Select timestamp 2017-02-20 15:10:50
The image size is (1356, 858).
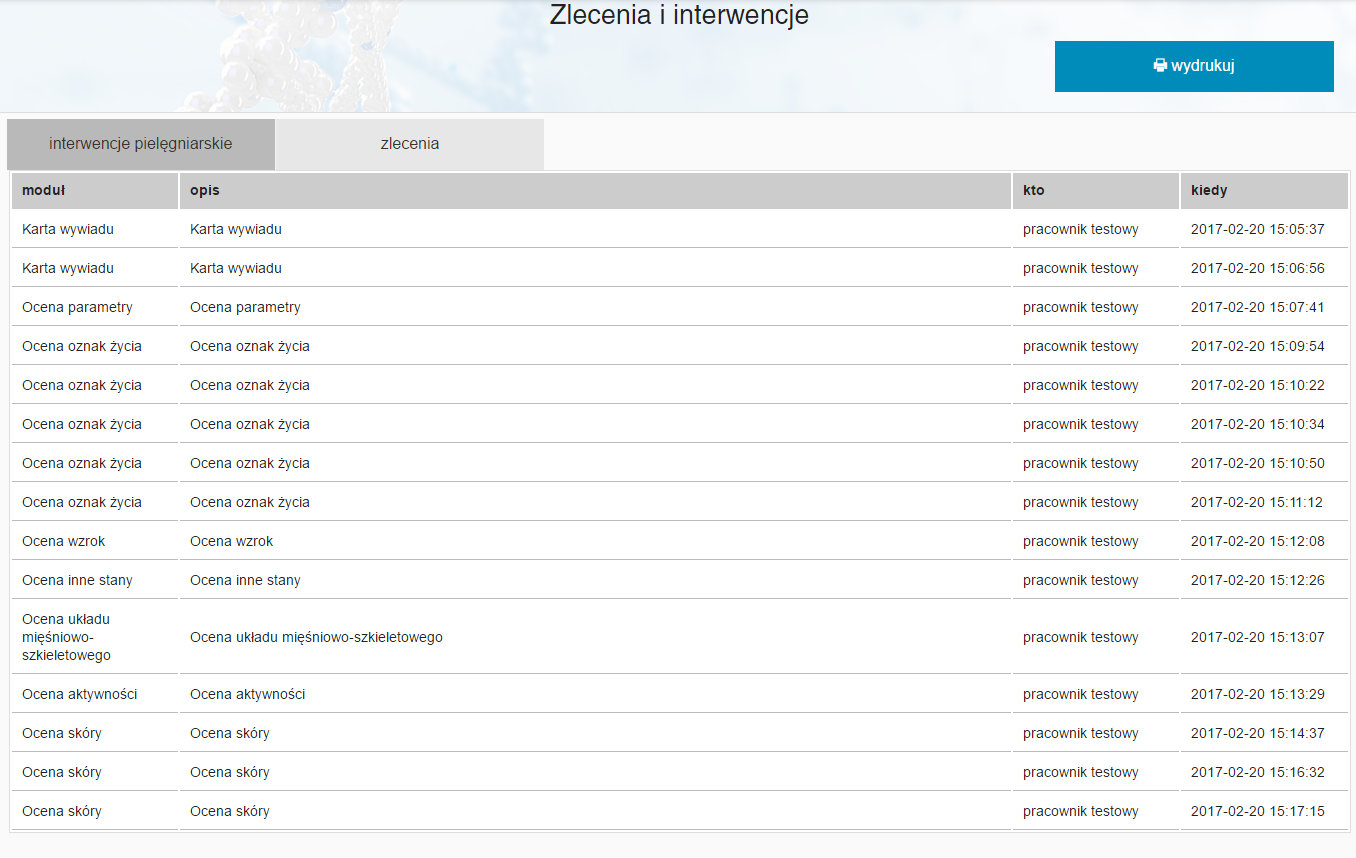coord(1257,463)
